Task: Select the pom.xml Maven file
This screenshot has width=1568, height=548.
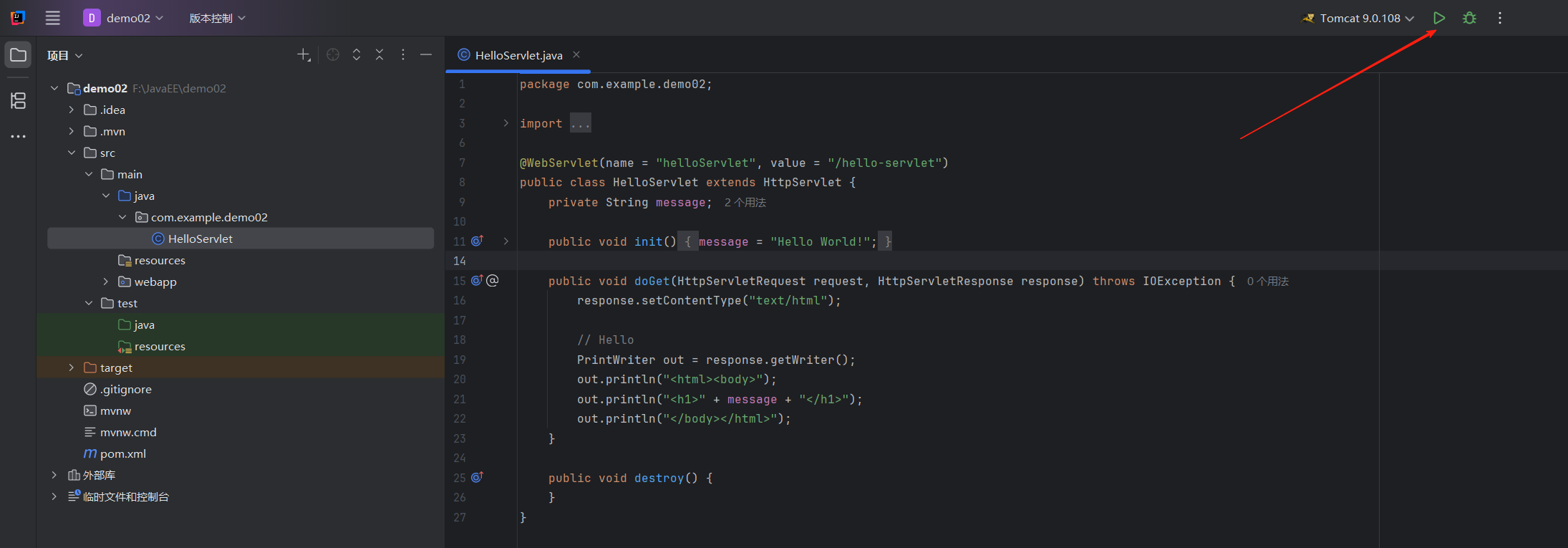Action: point(115,453)
